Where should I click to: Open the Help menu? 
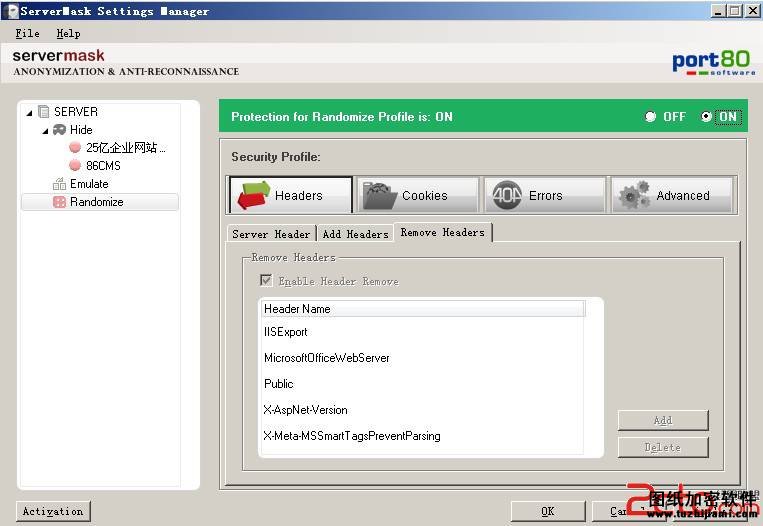(x=68, y=34)
